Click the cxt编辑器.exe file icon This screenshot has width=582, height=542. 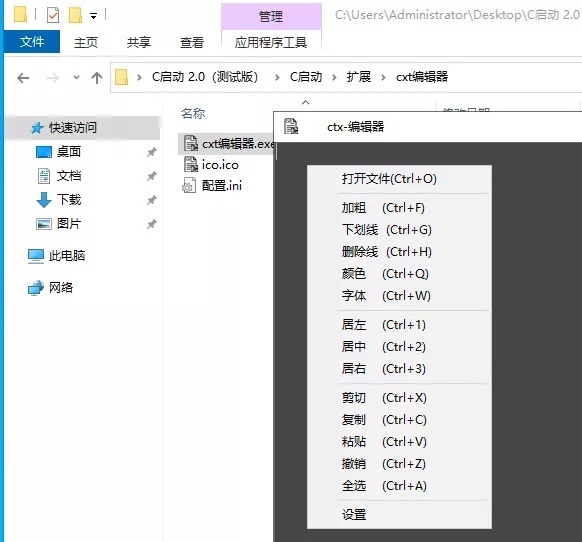(191, 143)
